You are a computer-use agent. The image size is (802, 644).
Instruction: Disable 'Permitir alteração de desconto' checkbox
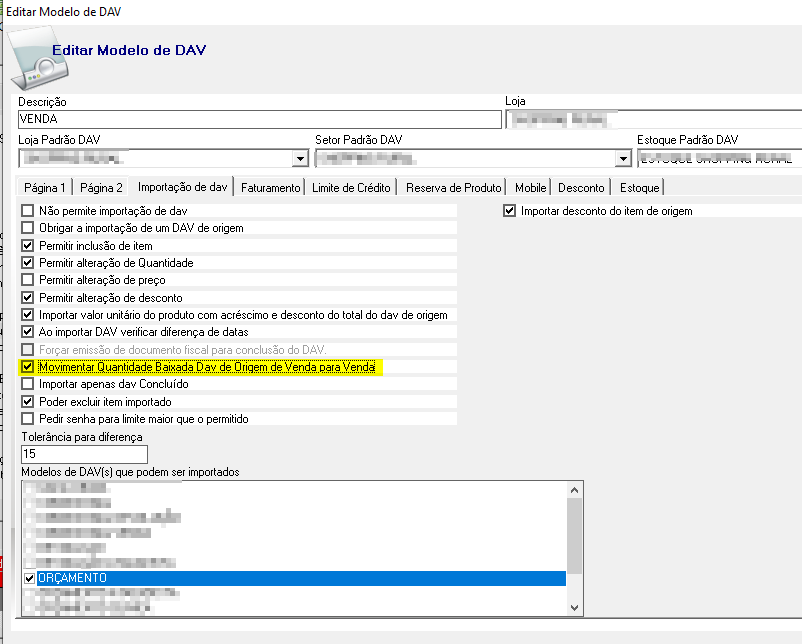[28, 298]
